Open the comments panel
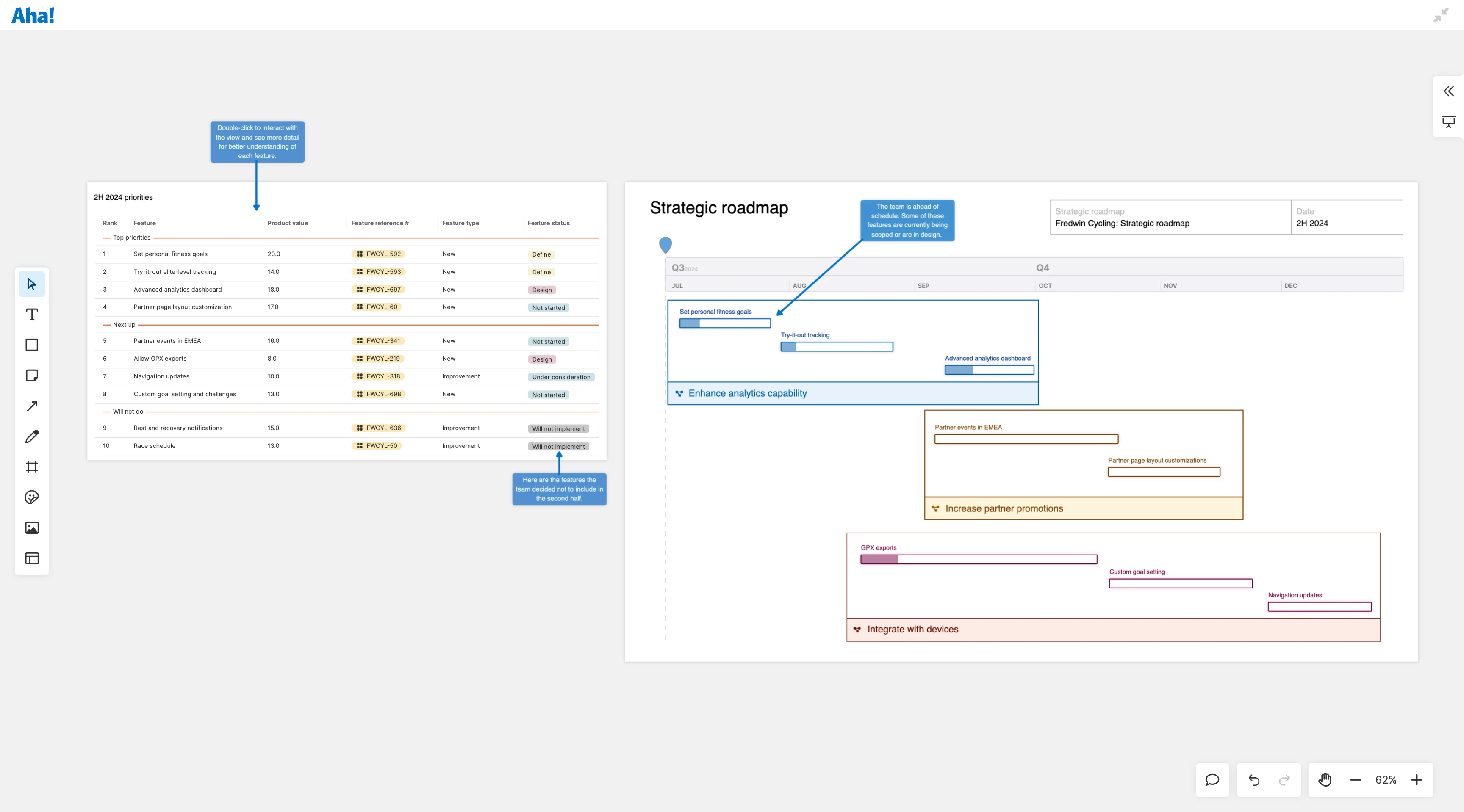The image size is (1464, 812). pyautogui.click(x=1212, y=780)
